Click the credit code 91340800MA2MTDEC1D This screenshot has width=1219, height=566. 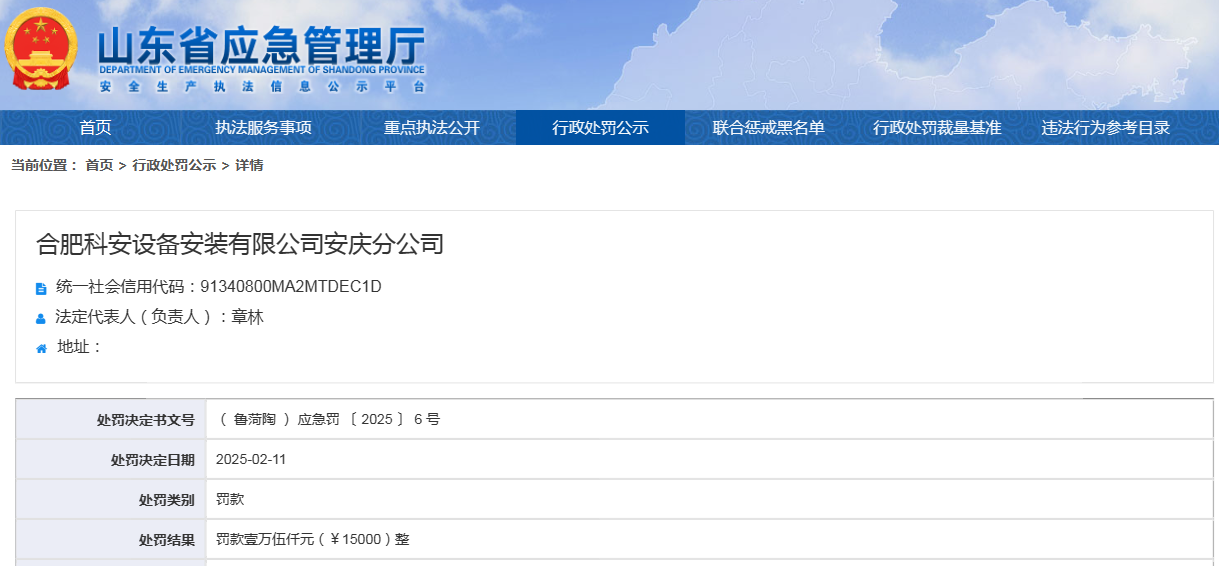[291, 287]
